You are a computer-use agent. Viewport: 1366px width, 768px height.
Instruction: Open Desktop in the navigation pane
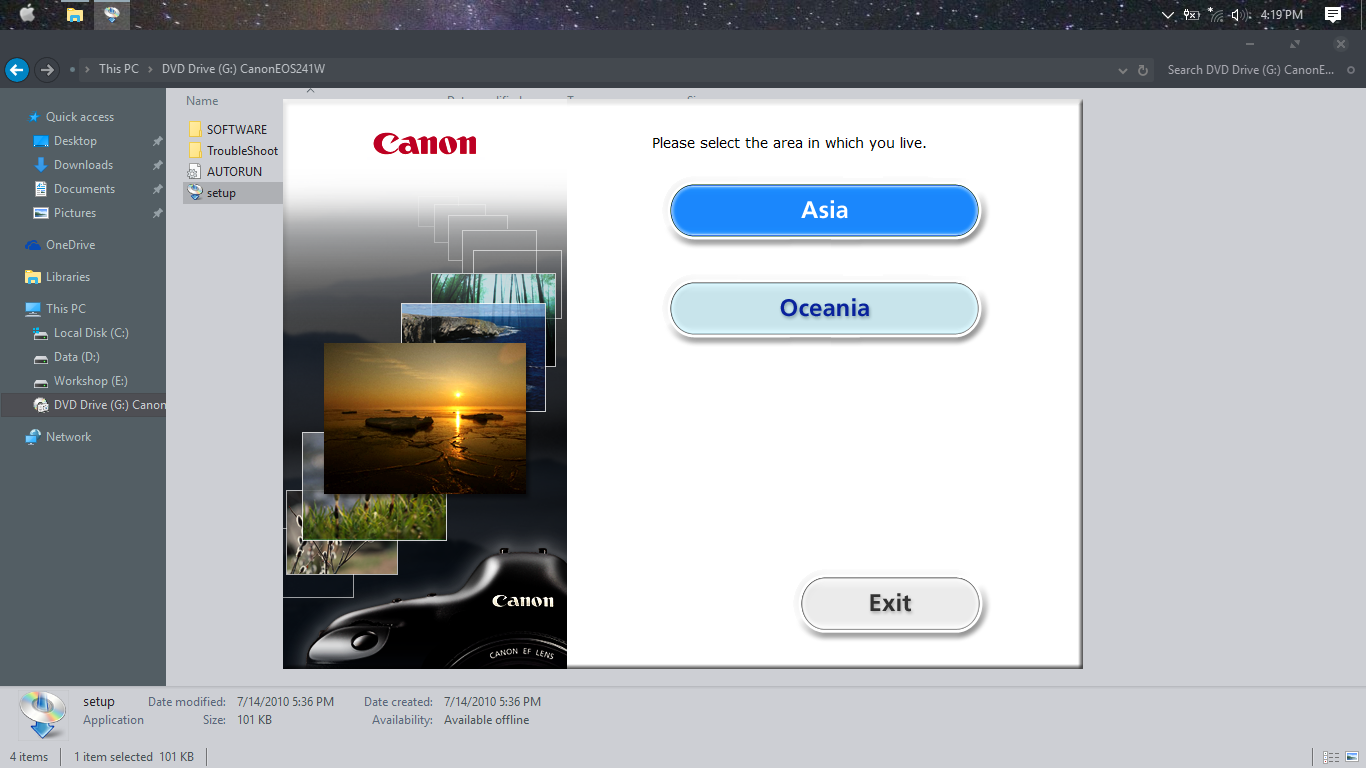[75, 141]
